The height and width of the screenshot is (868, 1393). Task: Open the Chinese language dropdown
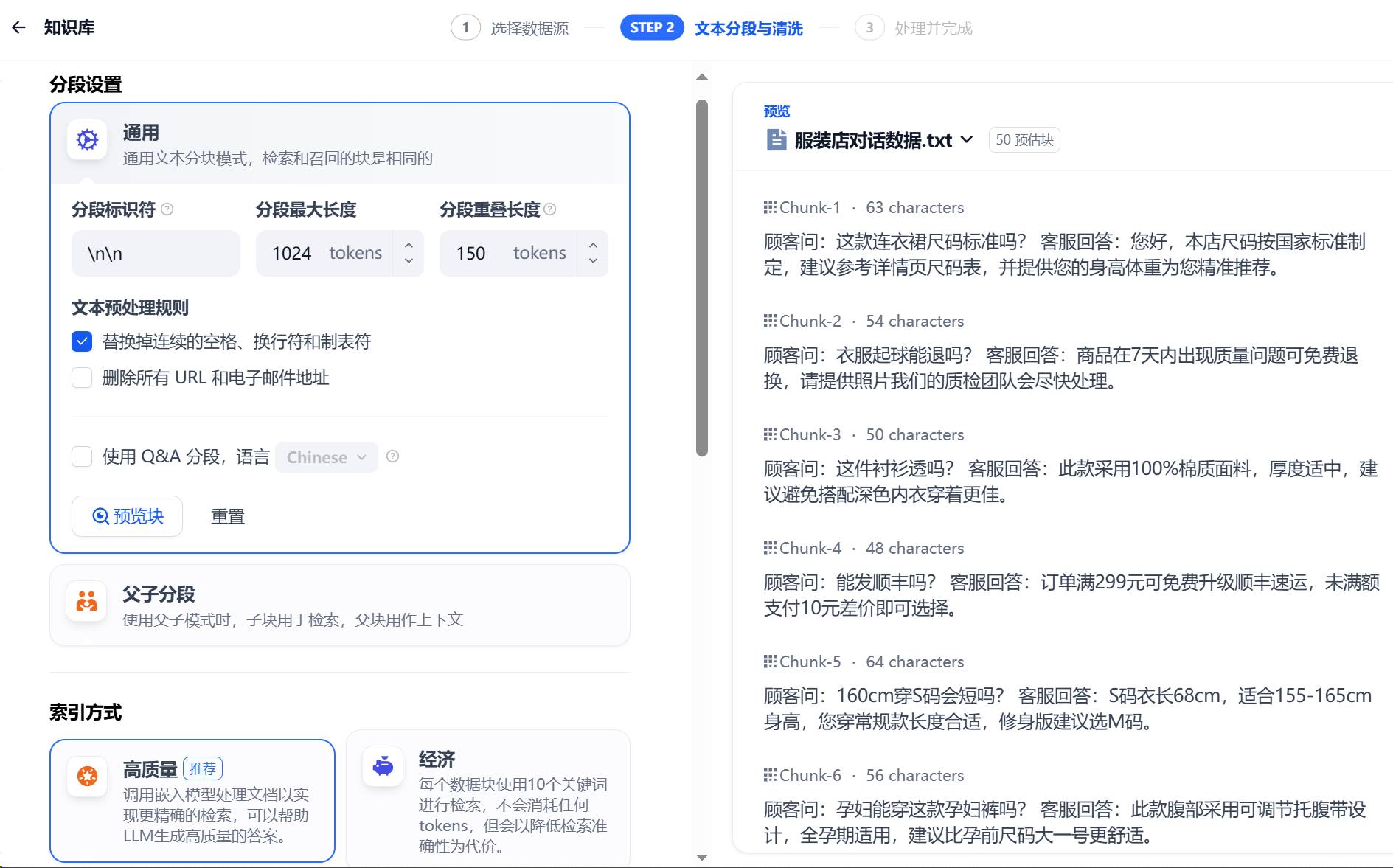coord(326,457)
